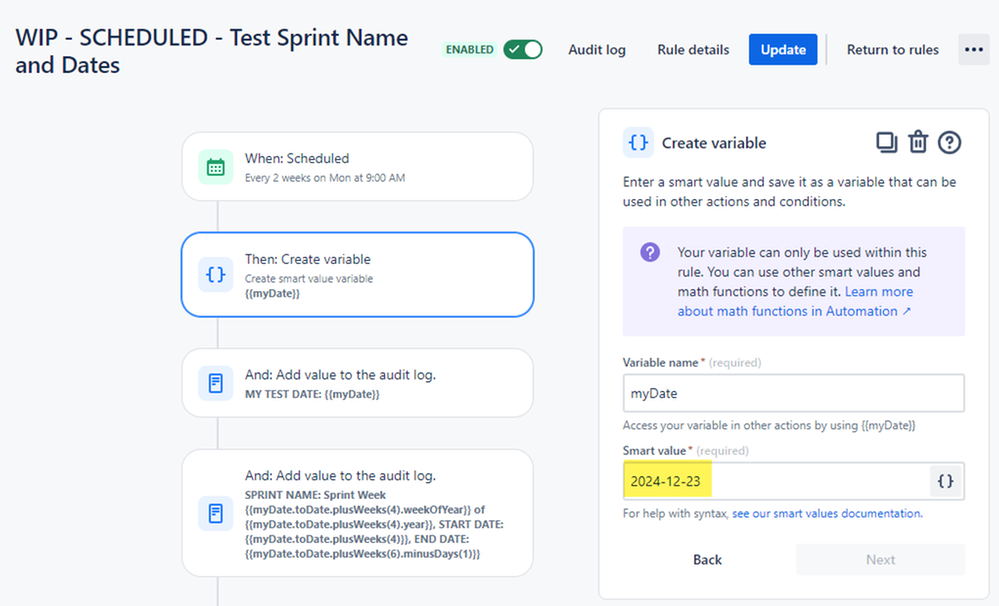999x606 pixels.
Task: Open Rule details
Action: pyautogui.click(x=693, y=50)
